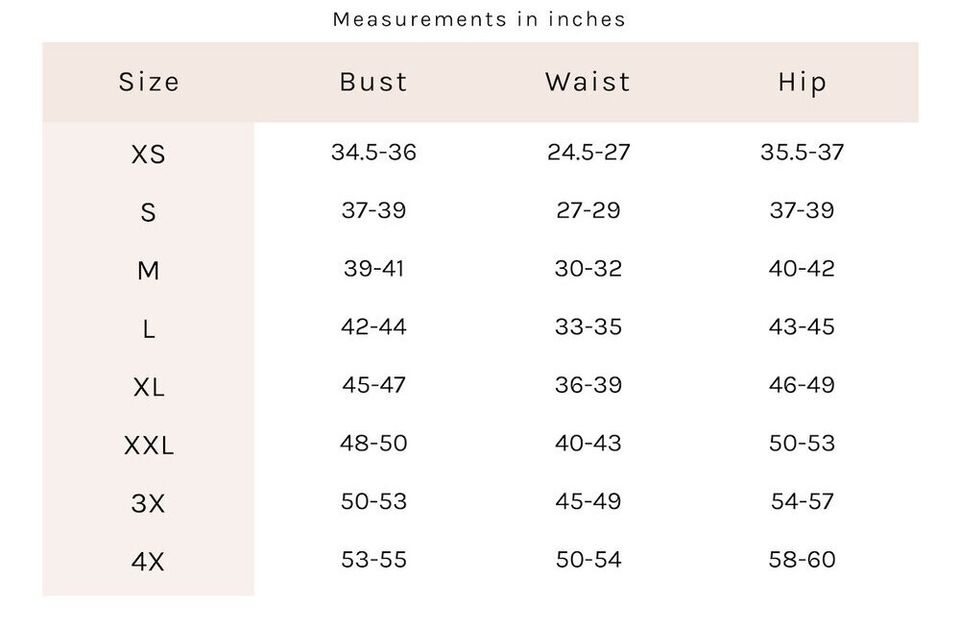Click the Measurements in inches heading

pos(479,20)
